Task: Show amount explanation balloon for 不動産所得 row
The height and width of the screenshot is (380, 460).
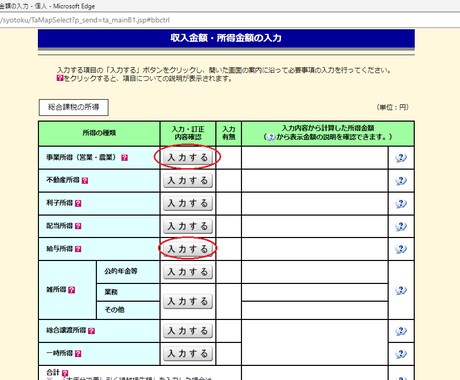Action: pyautogui.click(x=401, y=180)
